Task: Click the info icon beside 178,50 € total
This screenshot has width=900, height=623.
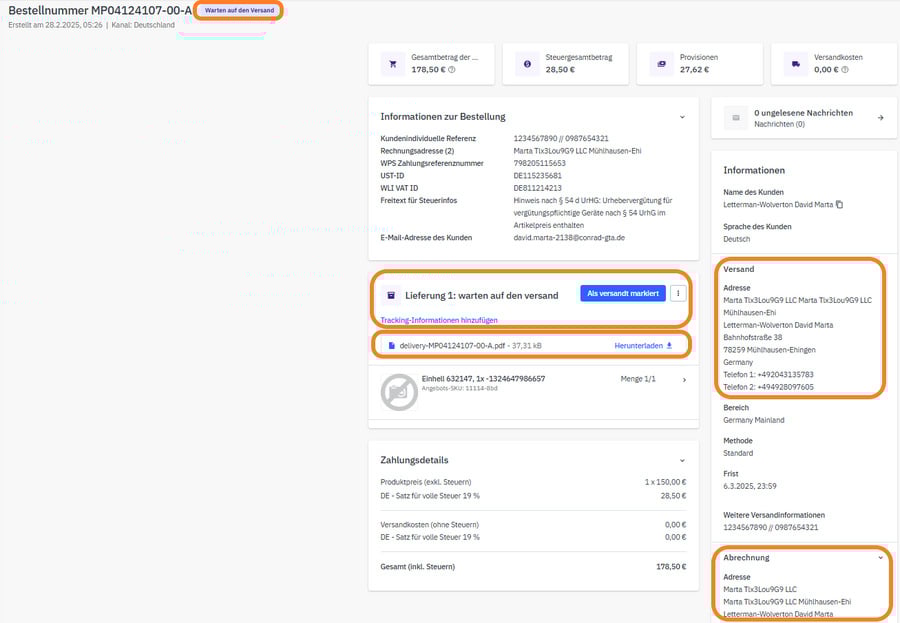Action: pos(452,70)
